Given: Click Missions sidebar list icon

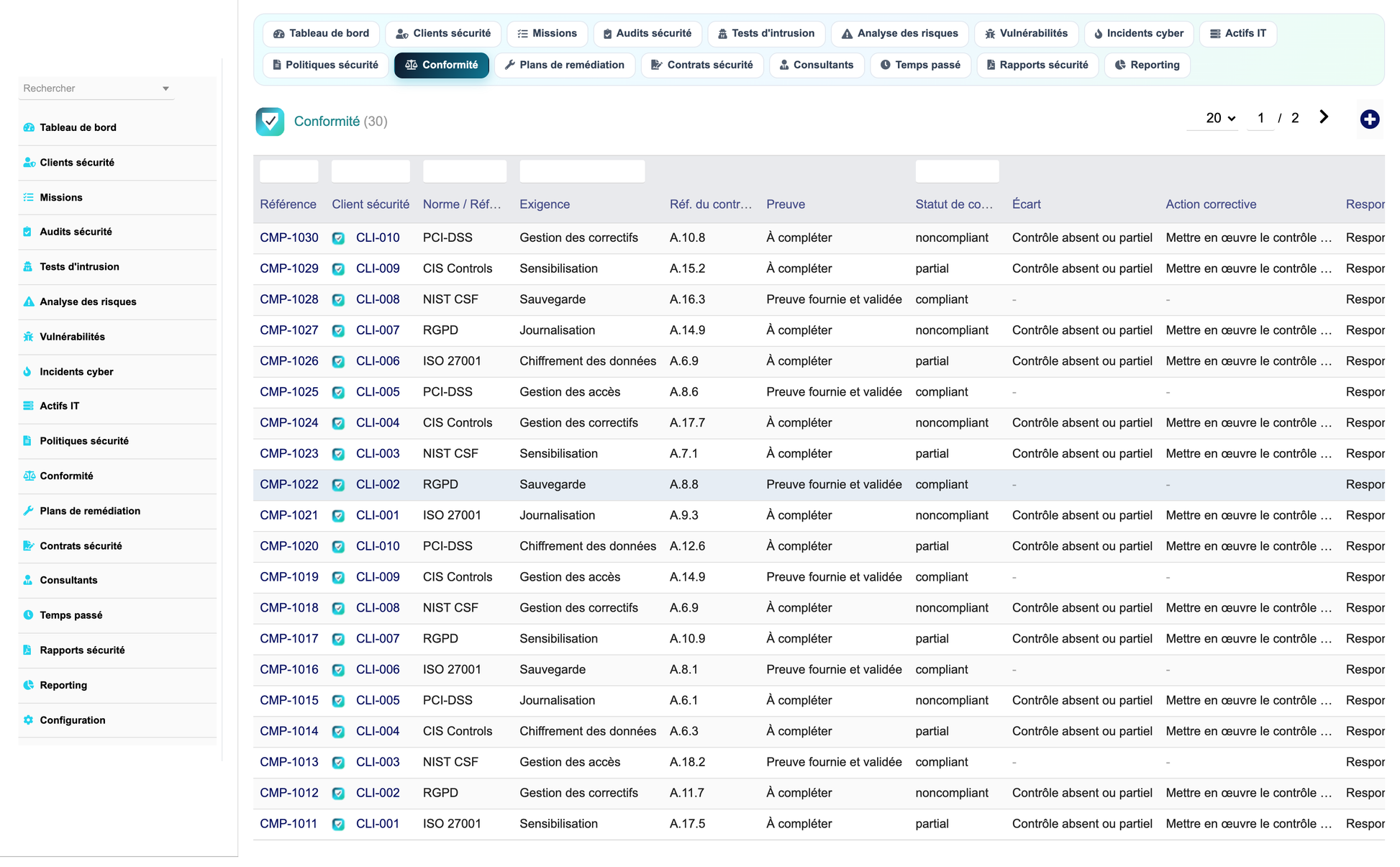Looking at the screenshot, I should click(x=29, y=197).
